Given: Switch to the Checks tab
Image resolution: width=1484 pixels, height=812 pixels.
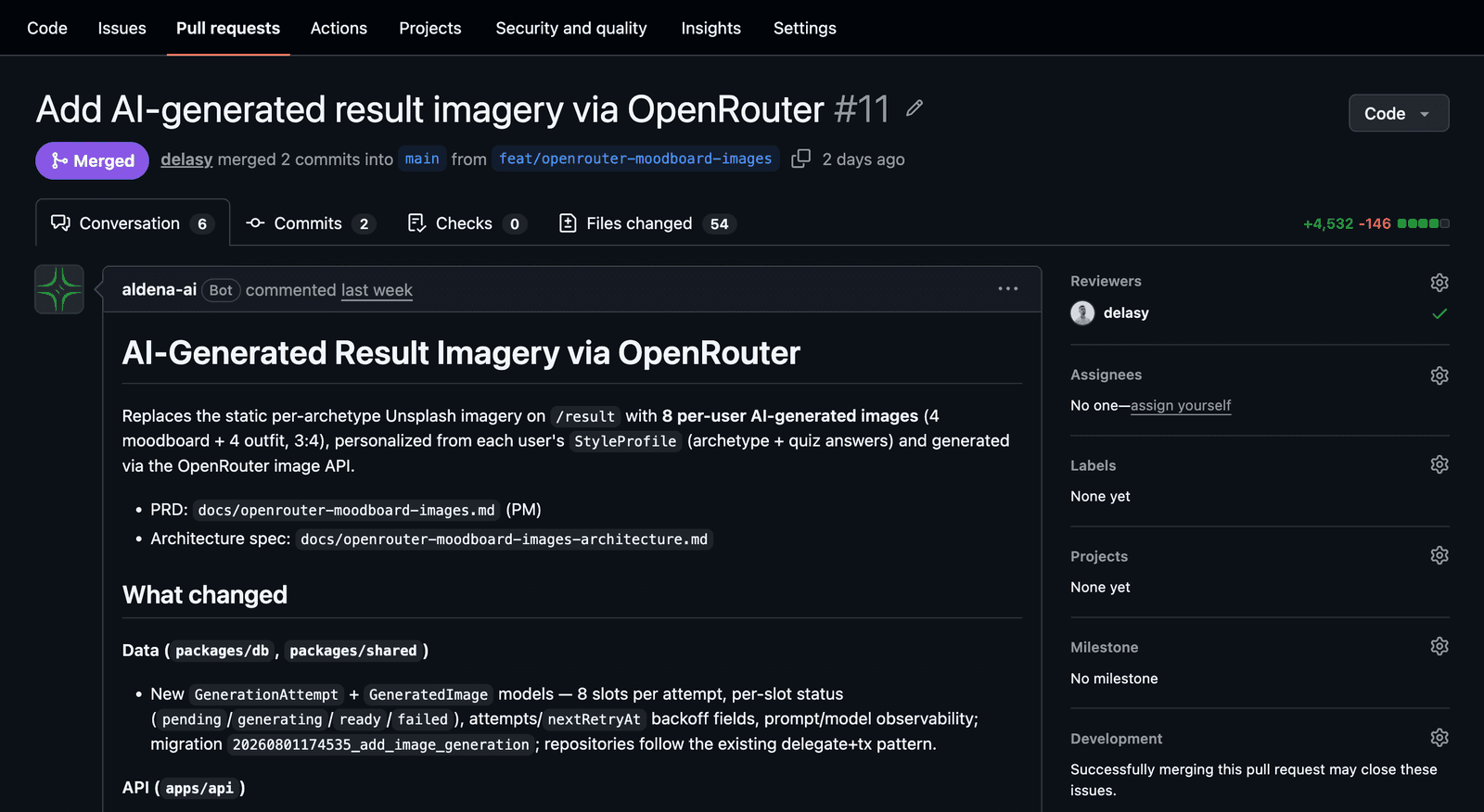Looking at the screenshot, I should [x=467, y=223].
